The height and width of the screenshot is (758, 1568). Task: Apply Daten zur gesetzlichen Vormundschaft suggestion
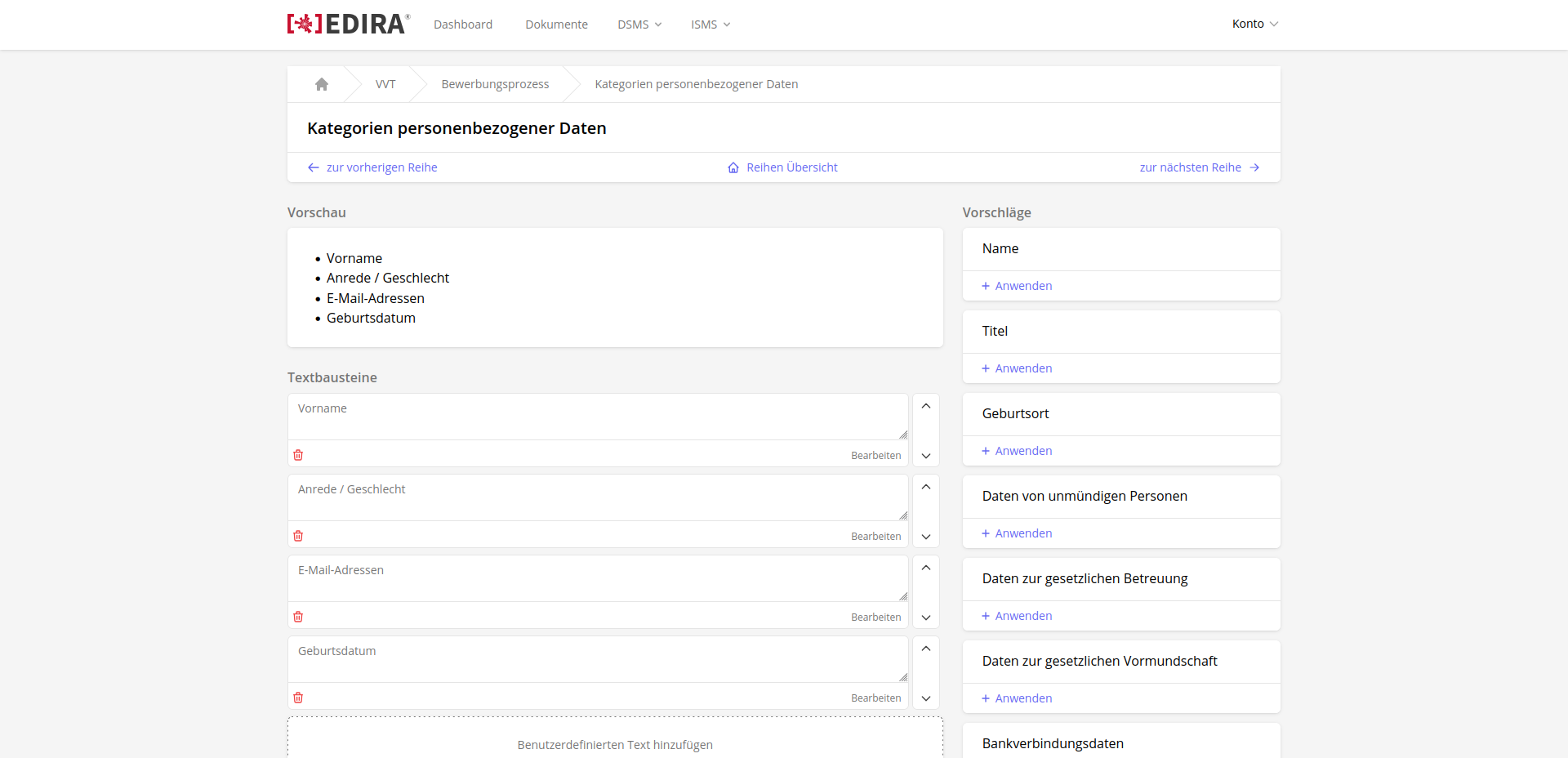click(1017, 698)
